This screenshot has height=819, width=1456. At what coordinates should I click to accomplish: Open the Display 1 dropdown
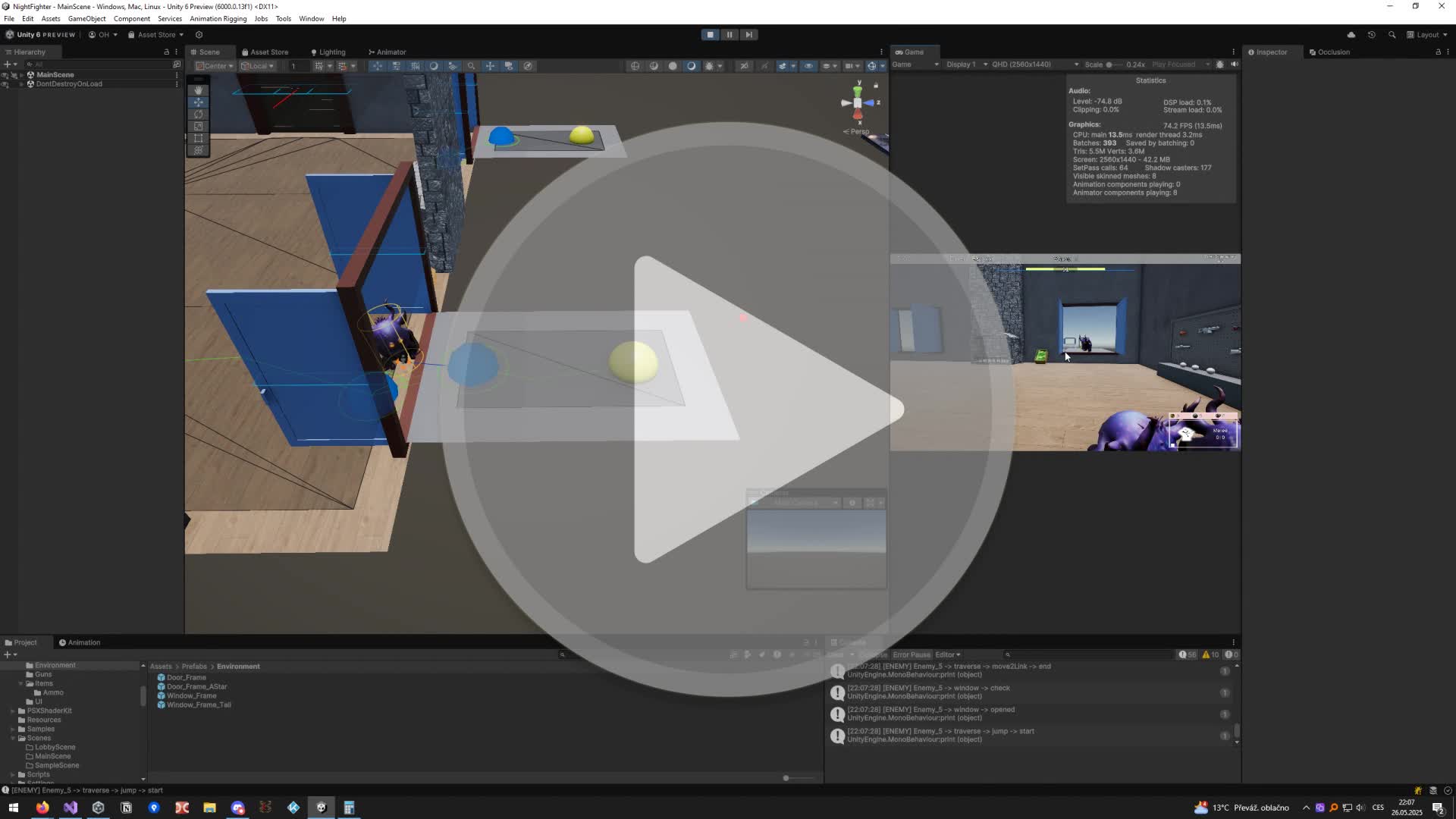pos(966,64)
